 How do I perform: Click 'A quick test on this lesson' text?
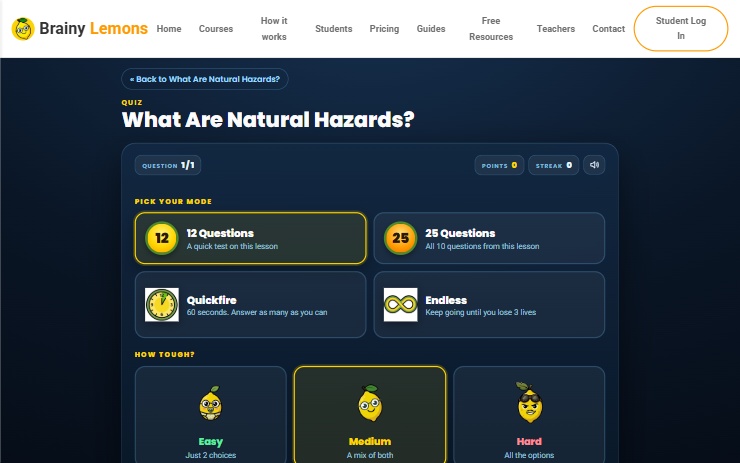tap(232, 246)
